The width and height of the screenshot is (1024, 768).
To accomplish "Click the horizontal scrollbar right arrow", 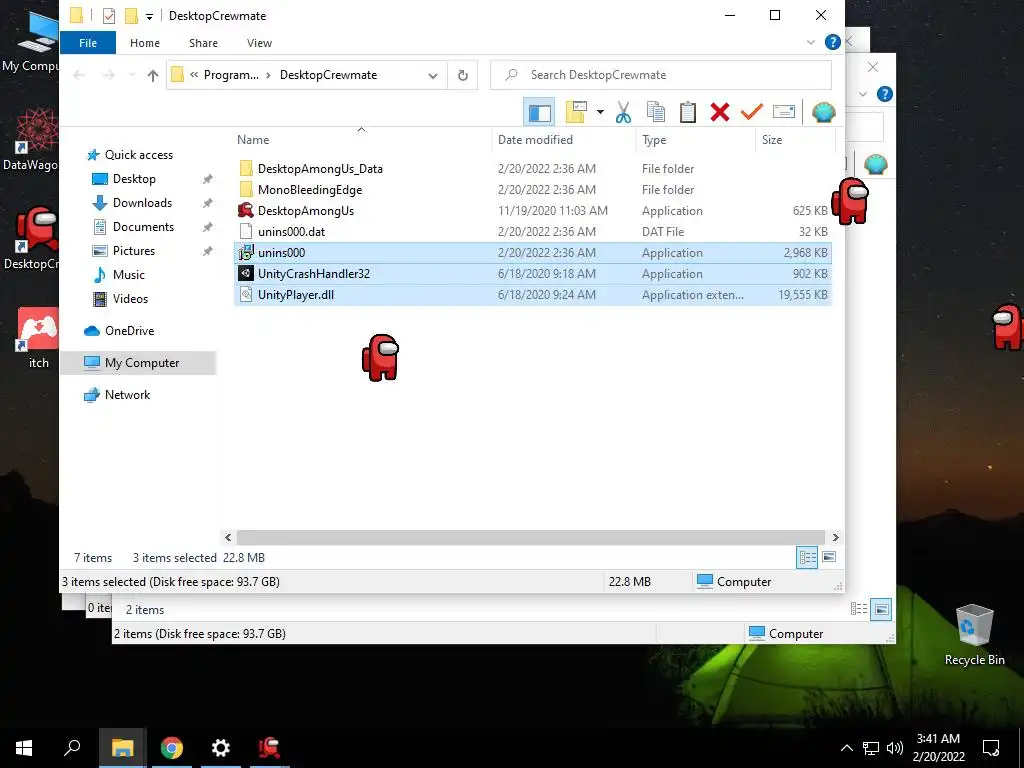I will 835,537.
